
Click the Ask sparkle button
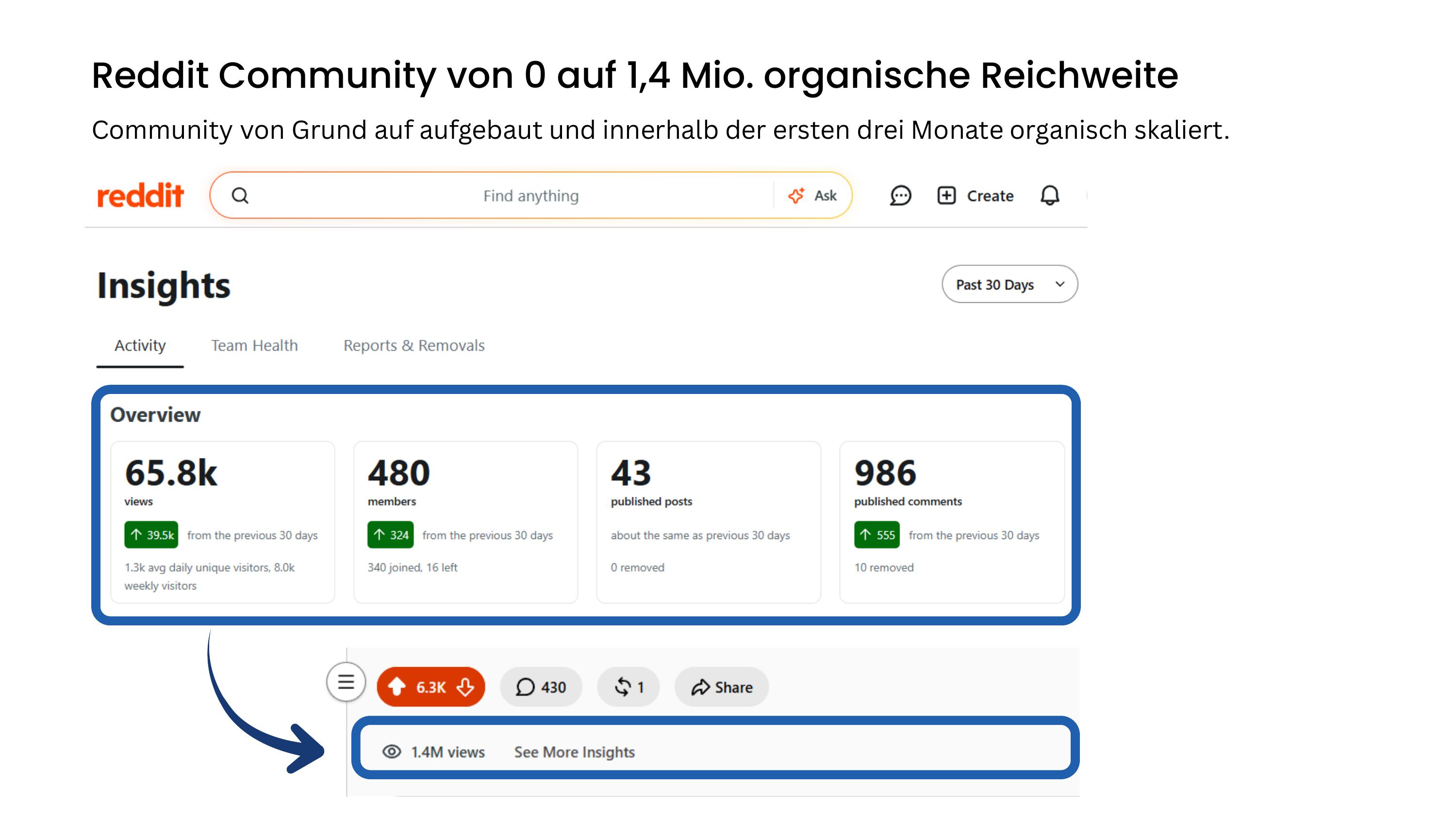coord(812,196)
